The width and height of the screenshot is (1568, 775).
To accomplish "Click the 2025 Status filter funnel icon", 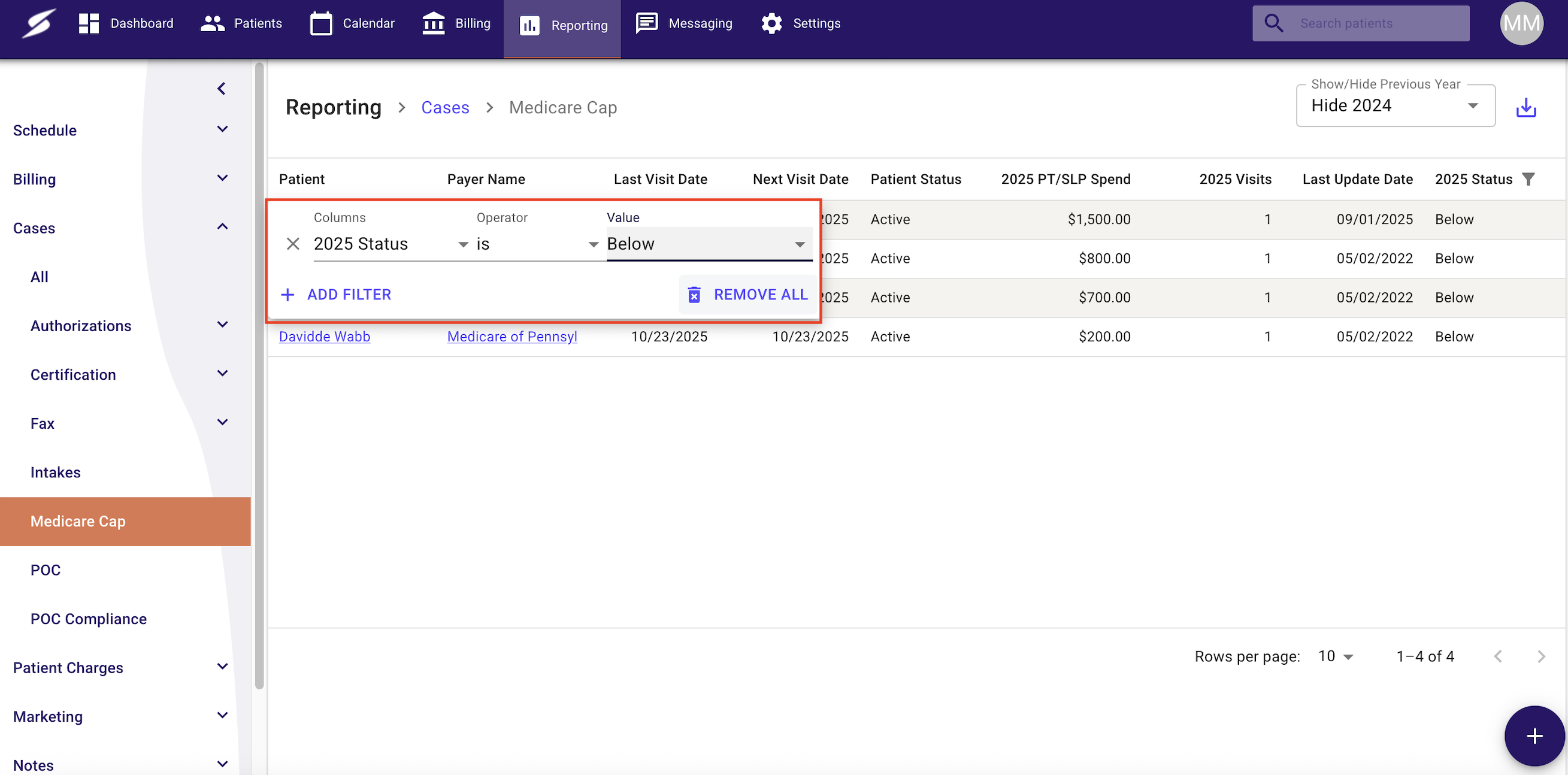I will point(1528,179).
